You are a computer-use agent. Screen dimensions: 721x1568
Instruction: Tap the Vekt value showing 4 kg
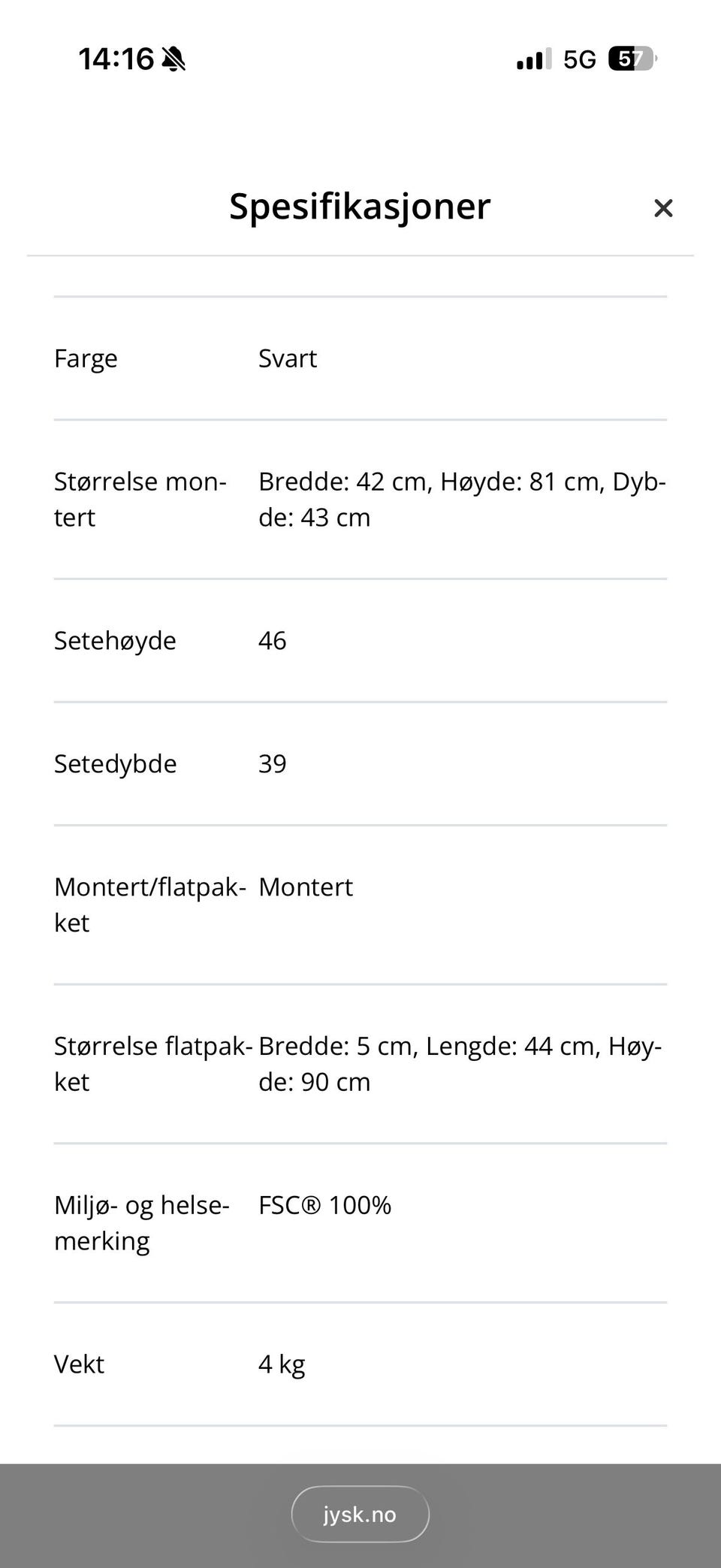click(x=281, y=1364)
